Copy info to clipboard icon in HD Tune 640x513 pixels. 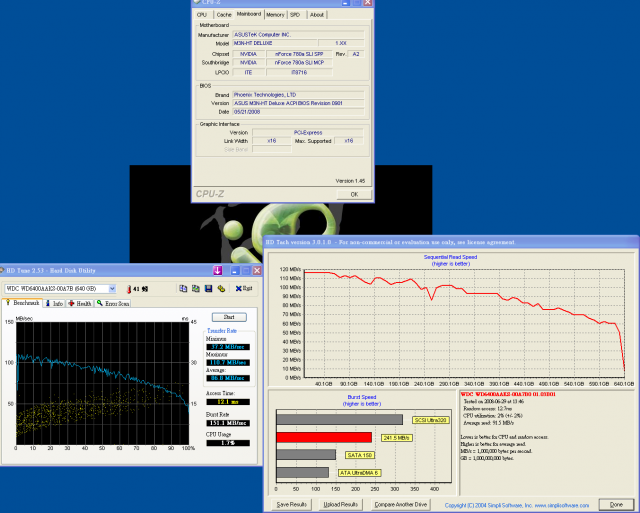(x=183, y=289)
